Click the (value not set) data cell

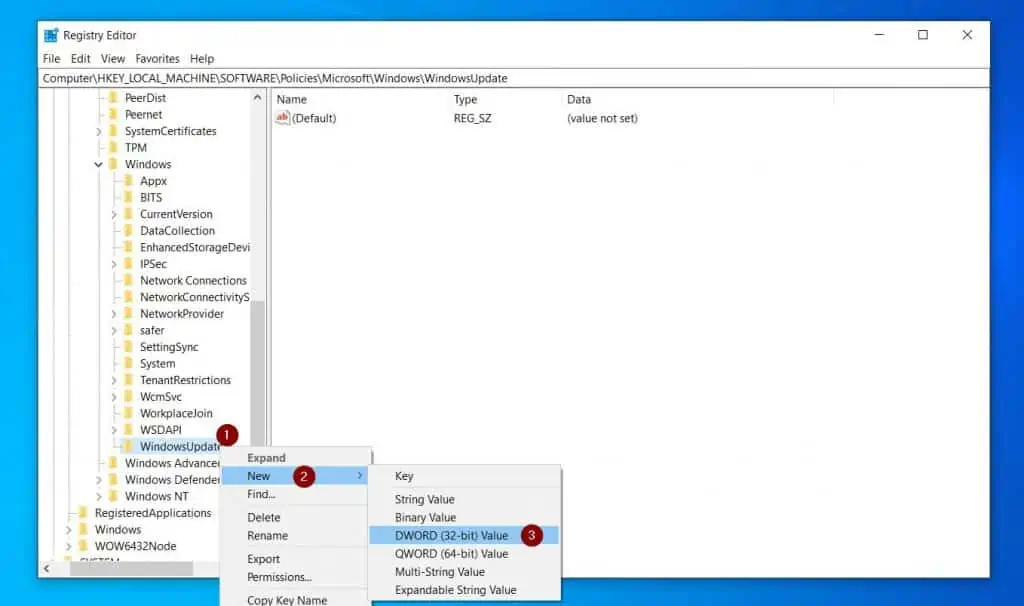[x=602, y=118]
